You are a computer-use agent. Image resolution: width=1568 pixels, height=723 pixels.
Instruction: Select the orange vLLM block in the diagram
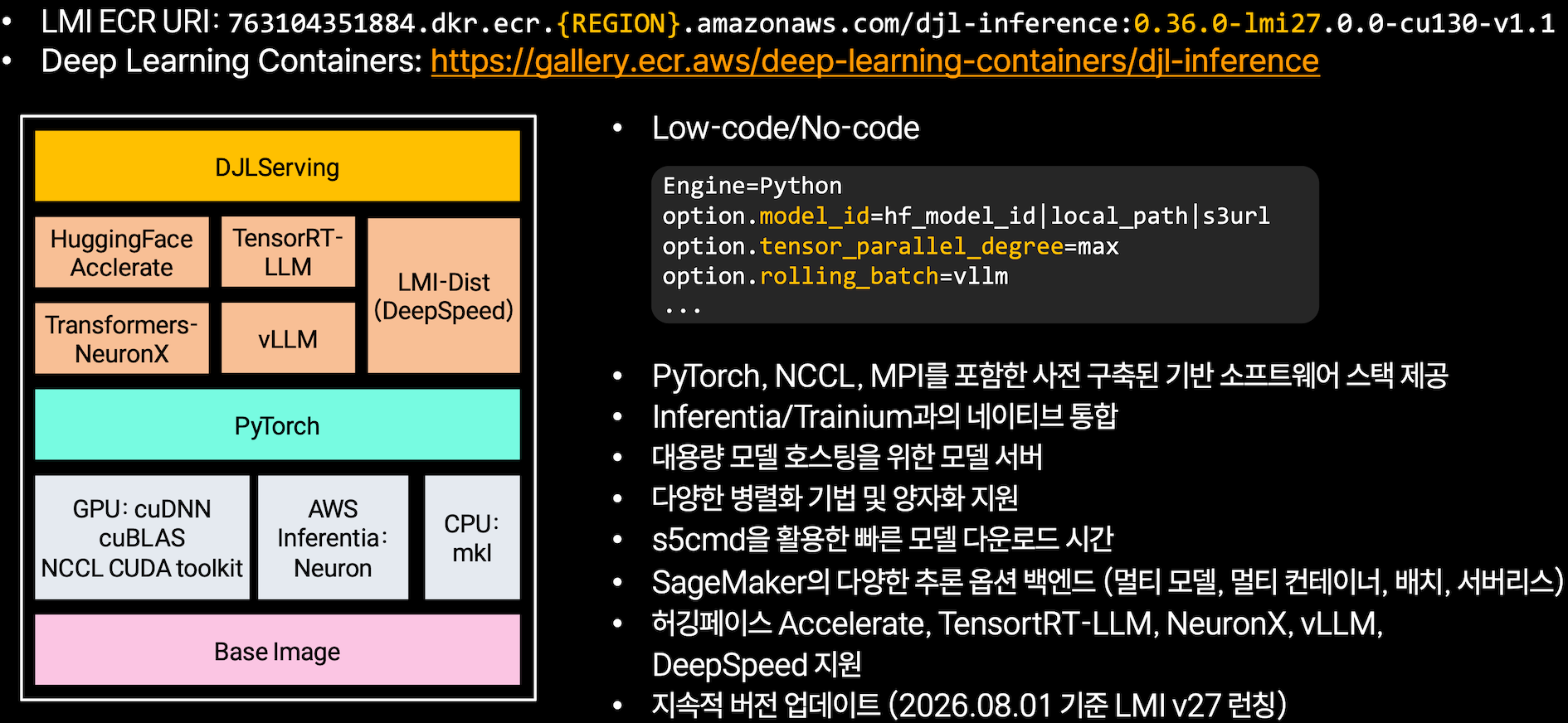pyautogui.click(x=288, y=338)
